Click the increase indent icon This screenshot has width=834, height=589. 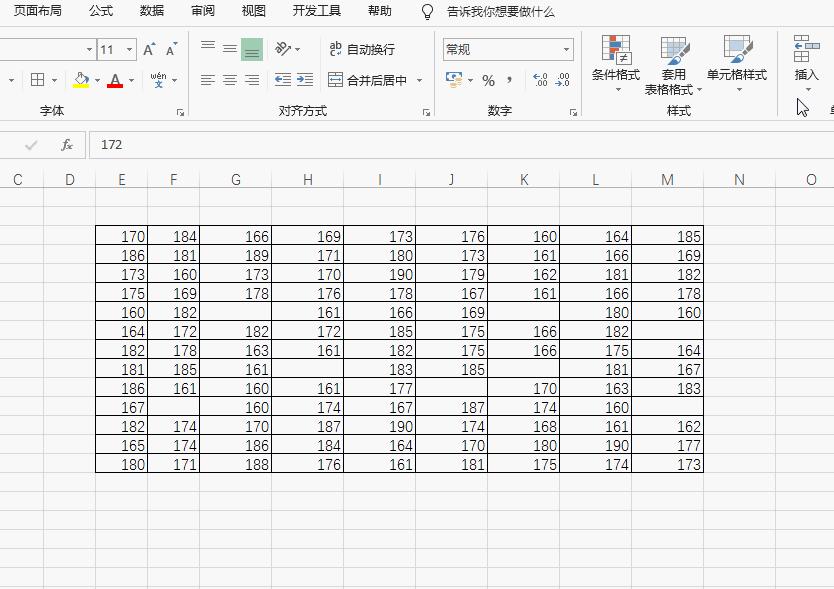tap(302, 80)
